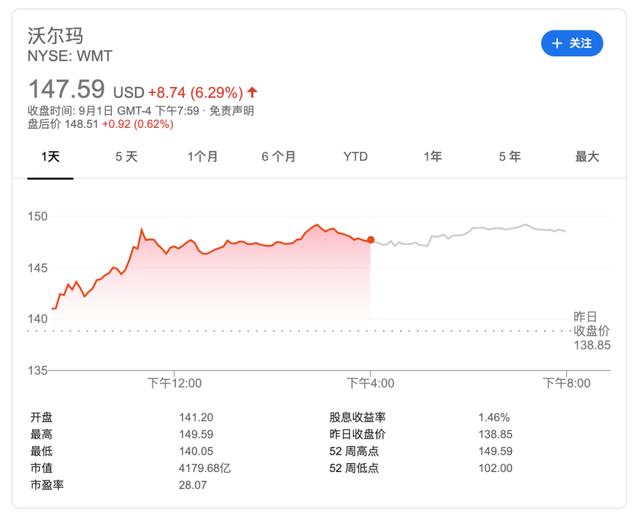Show the 最大 full history tab
640x517 pixels.
tap(587, 157)
